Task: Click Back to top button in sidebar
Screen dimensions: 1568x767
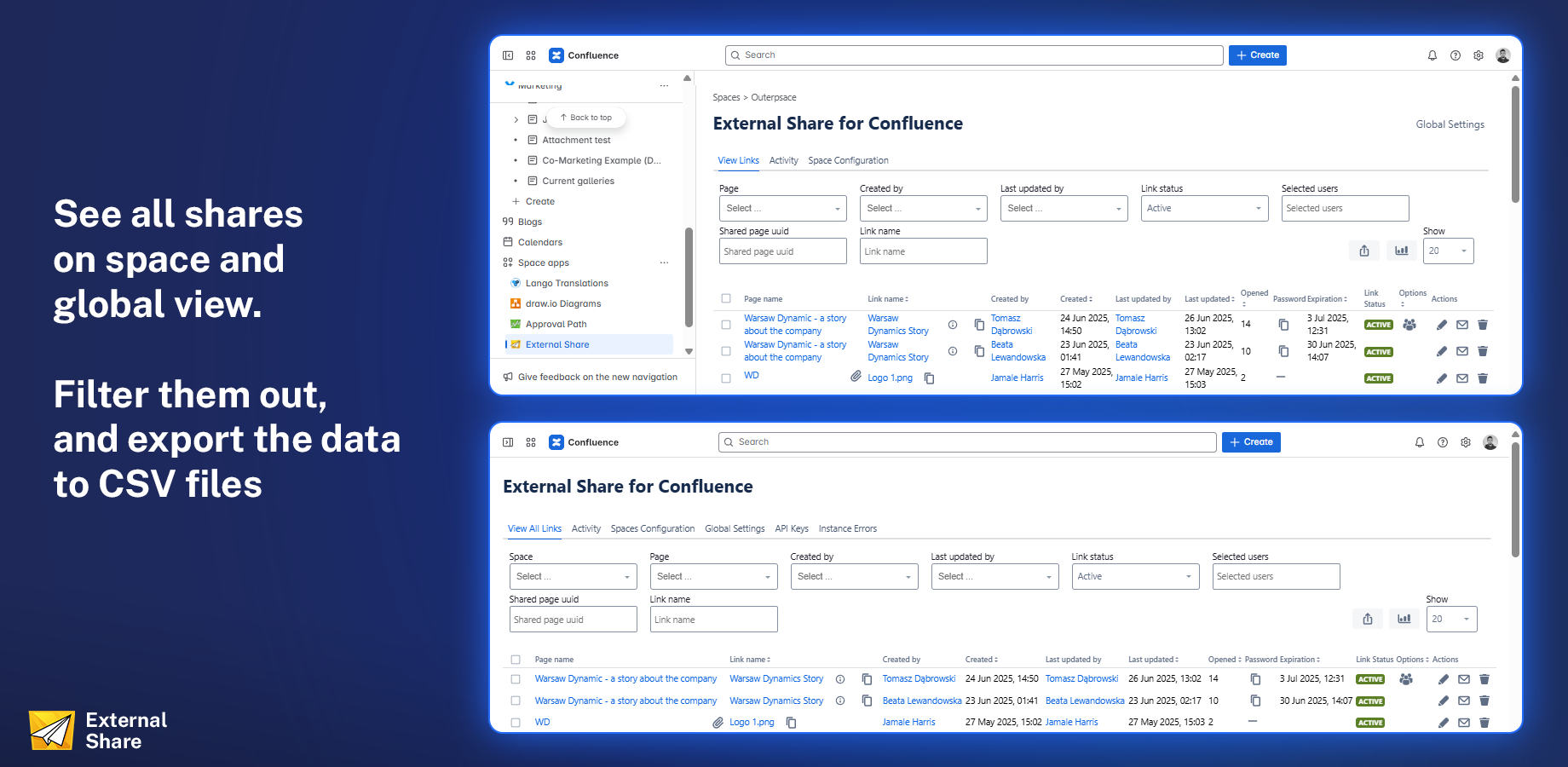Action: (586, 118)
